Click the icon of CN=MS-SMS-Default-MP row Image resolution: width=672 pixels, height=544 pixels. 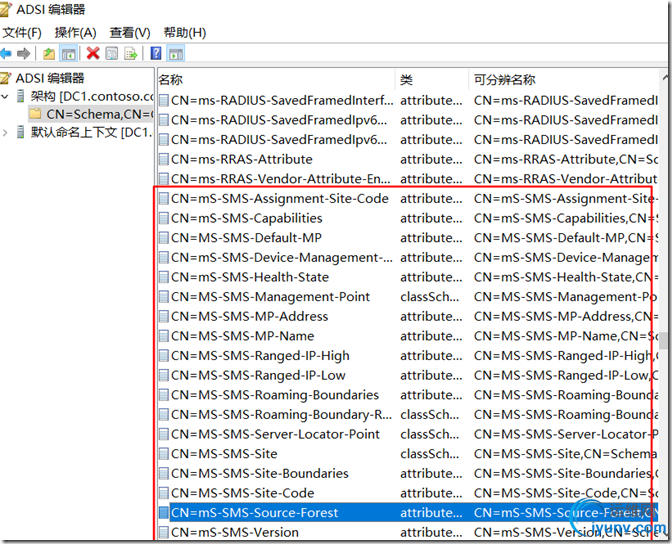tap(163, 238)
